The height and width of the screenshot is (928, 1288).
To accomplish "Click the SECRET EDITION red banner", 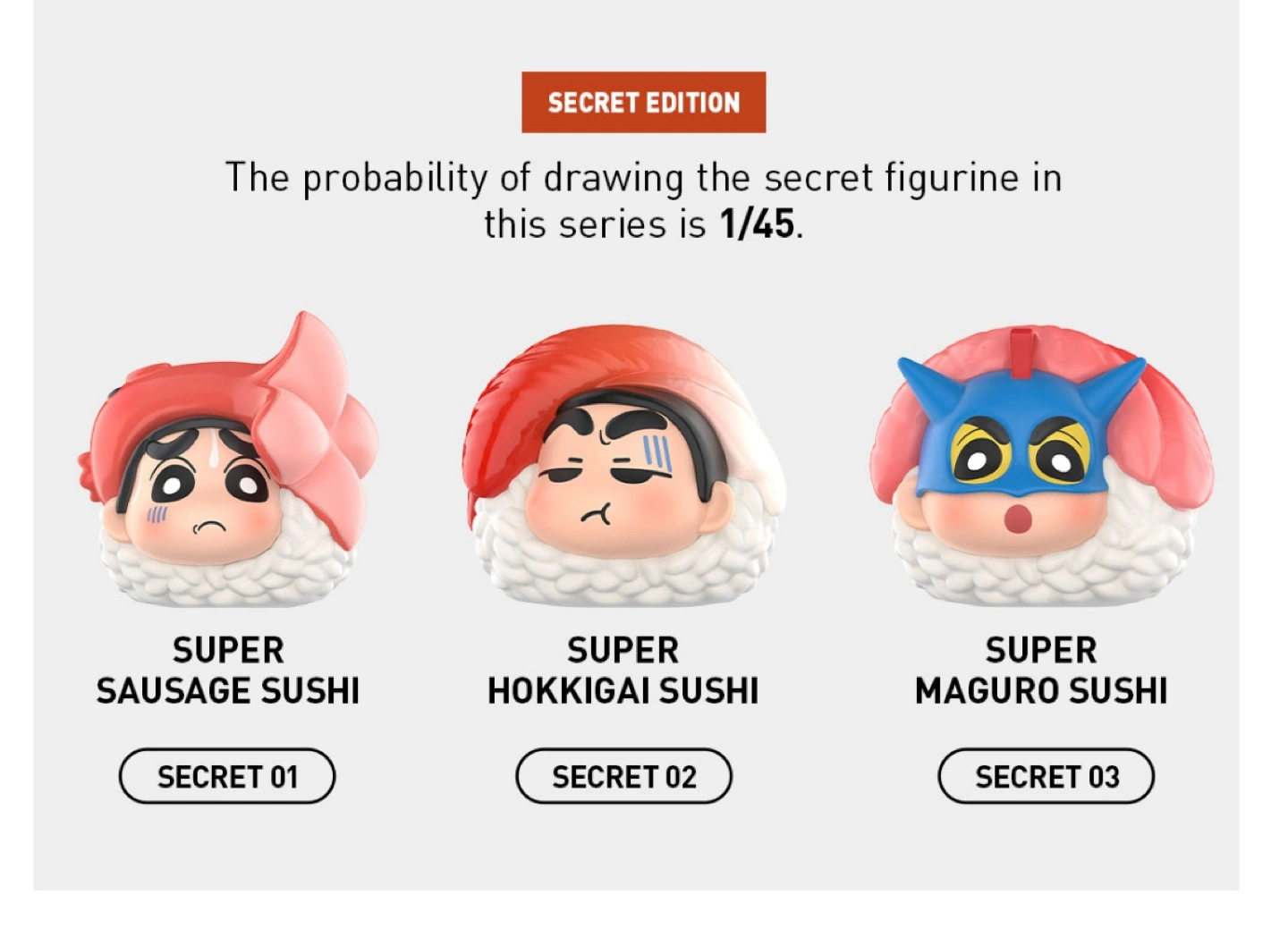I will [643, 102].
